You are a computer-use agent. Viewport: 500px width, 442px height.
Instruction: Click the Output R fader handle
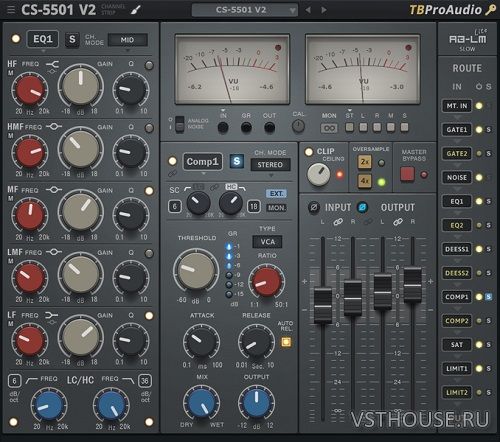point(412,284)
